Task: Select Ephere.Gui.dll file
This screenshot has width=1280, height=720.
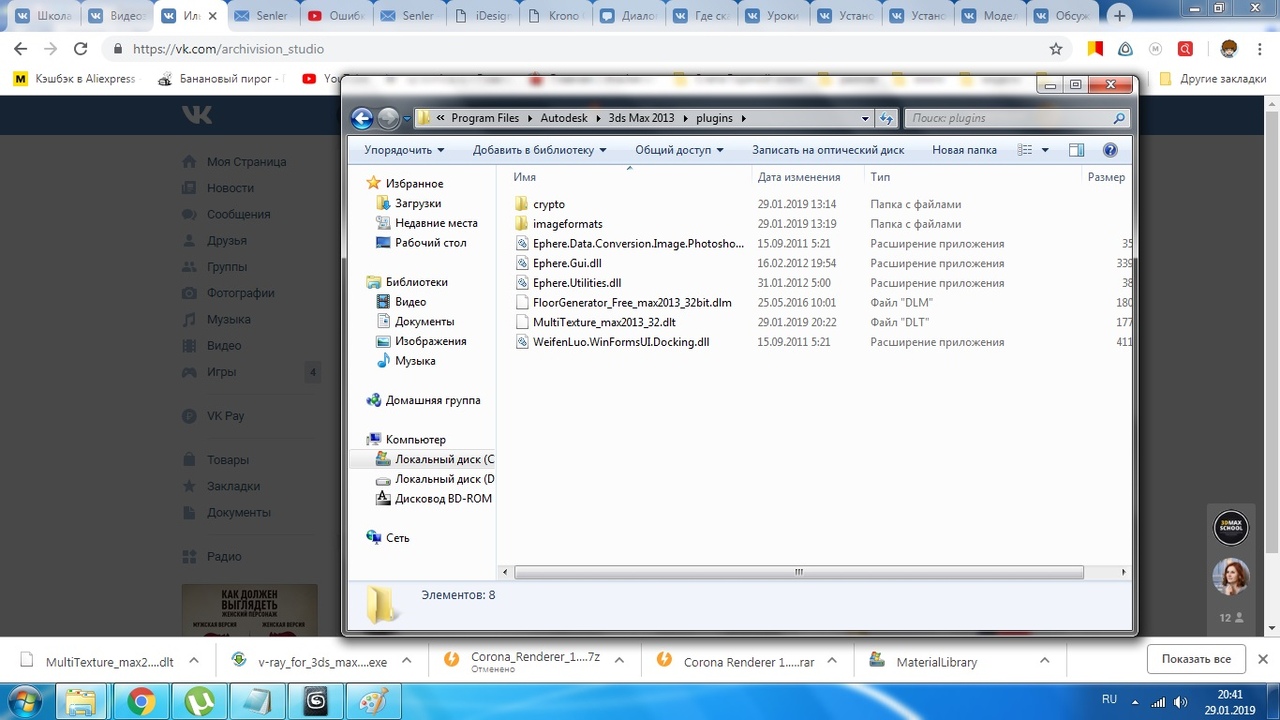Action: 567,263
